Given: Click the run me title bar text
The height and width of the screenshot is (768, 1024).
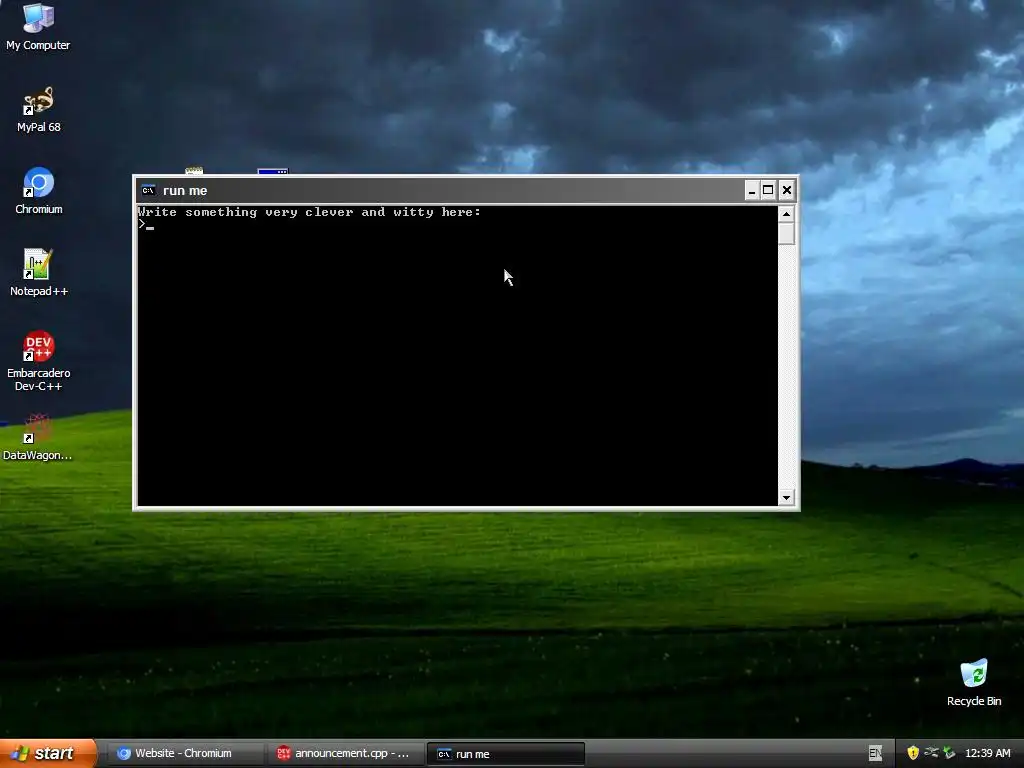Looking at the screenshot, I should point(185,191).
